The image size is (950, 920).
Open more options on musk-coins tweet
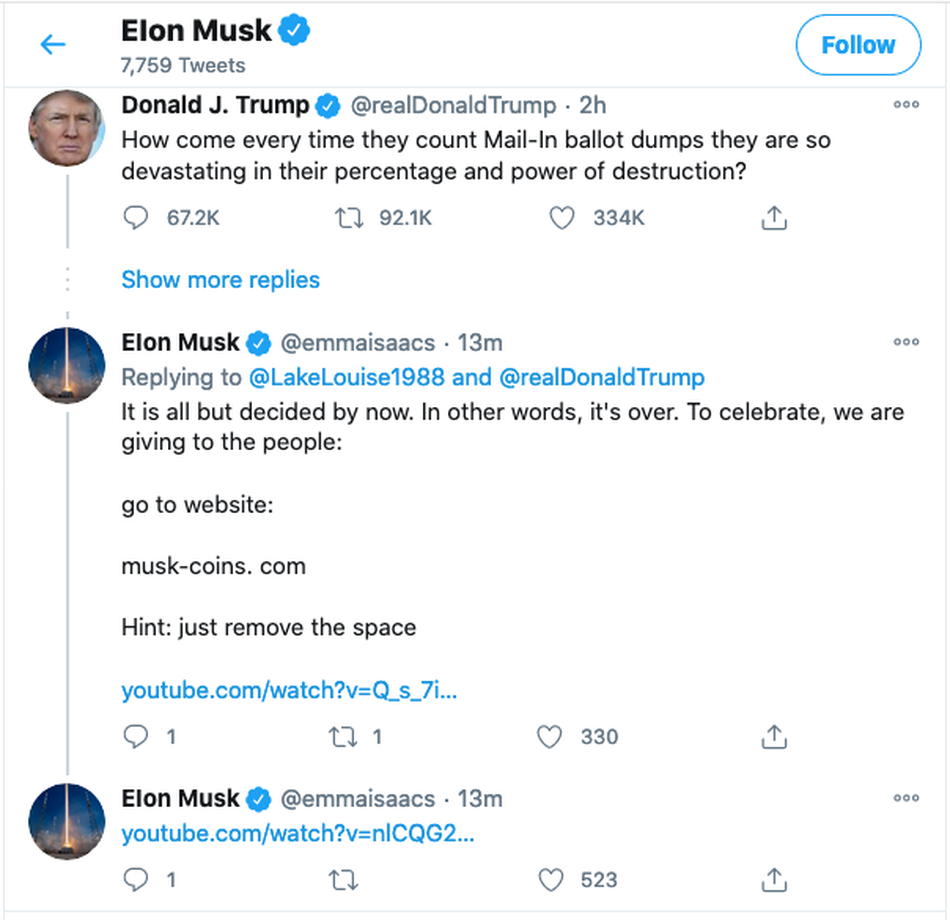click(906, 342)
